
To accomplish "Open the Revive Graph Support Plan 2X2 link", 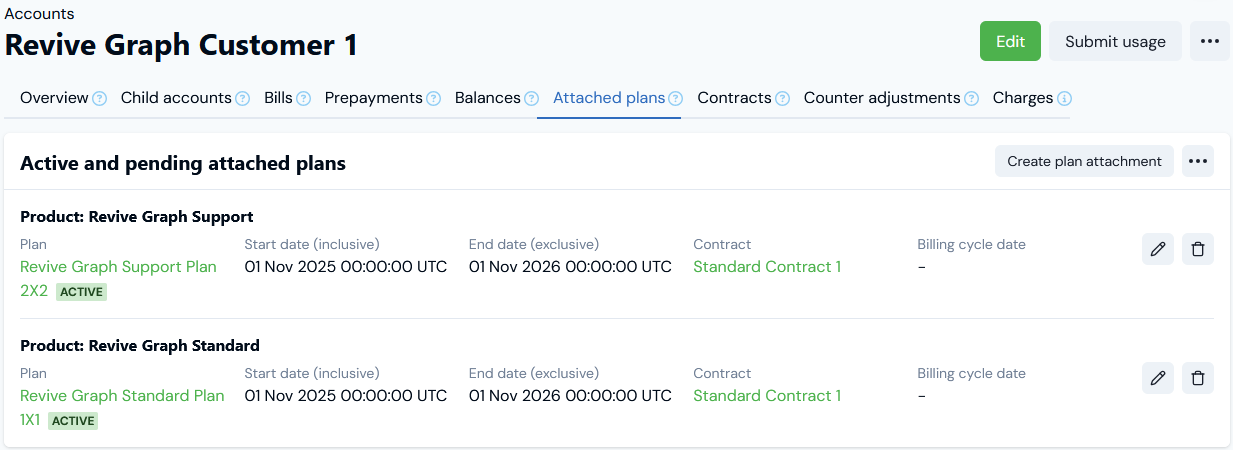I will click(118, 267).
